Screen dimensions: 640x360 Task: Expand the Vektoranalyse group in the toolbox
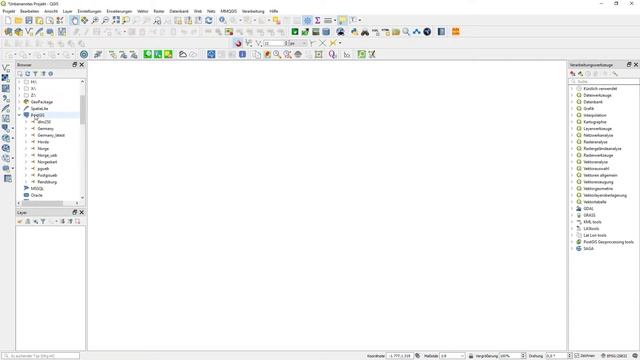tap(572, 162)
